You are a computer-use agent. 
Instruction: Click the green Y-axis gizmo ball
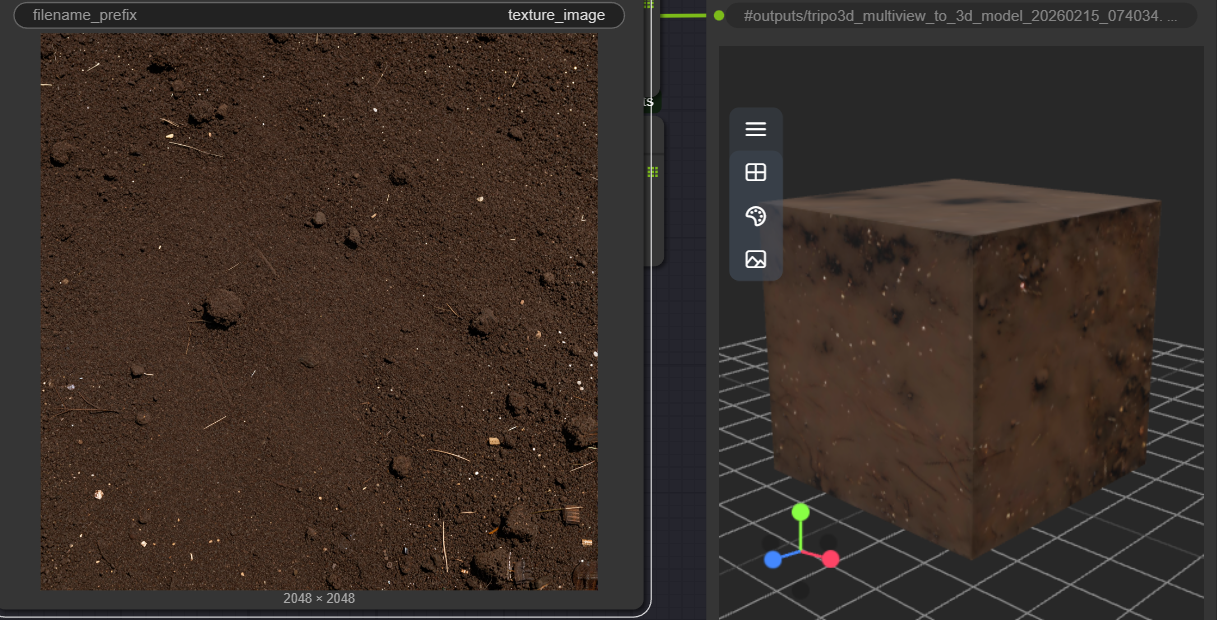800,512
